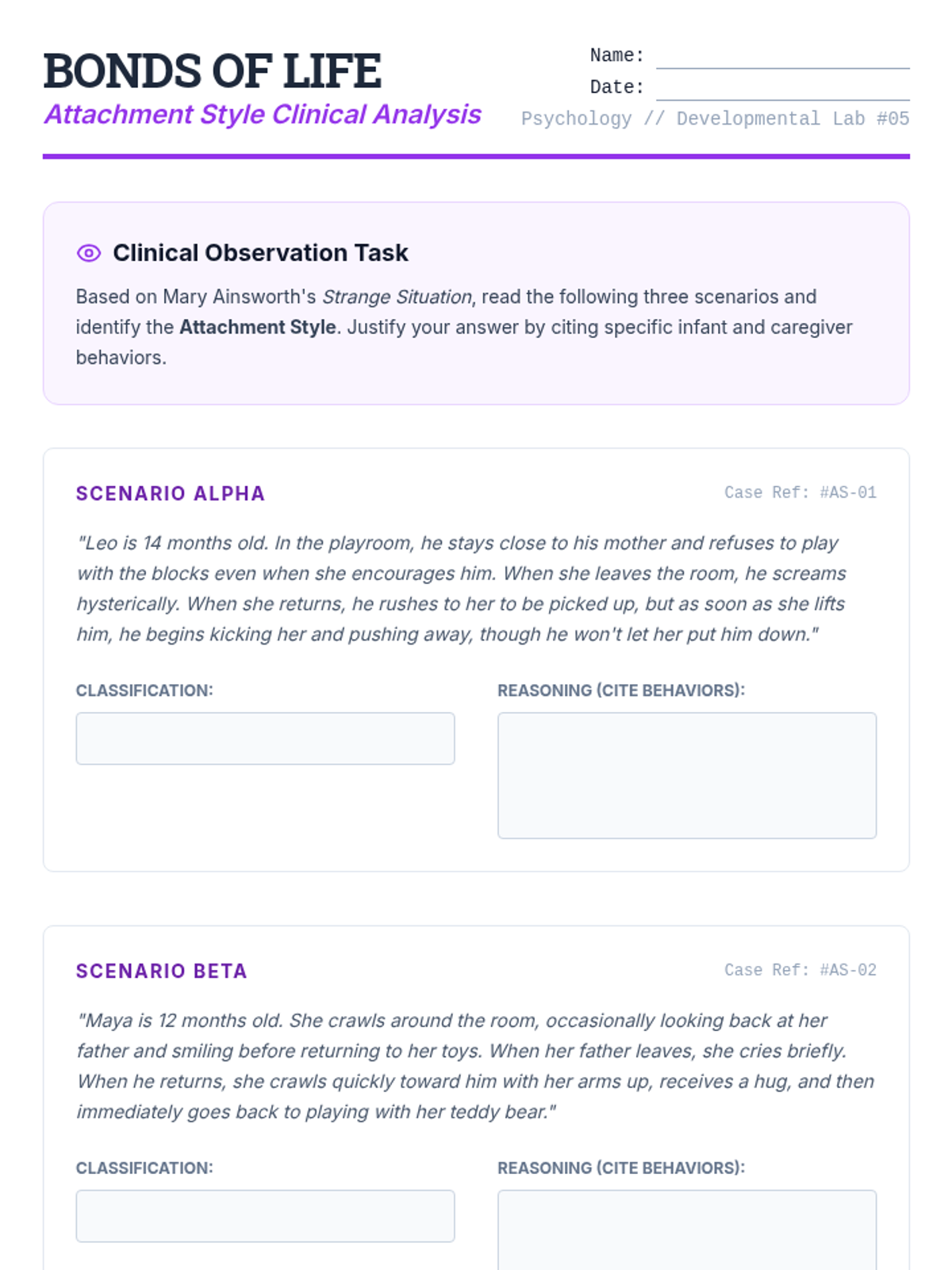Click the eye icon beside Clinical Observation Task
The width and height of the screenshot is (952, 1270).
pyautogui.click(x=89, y=253)
